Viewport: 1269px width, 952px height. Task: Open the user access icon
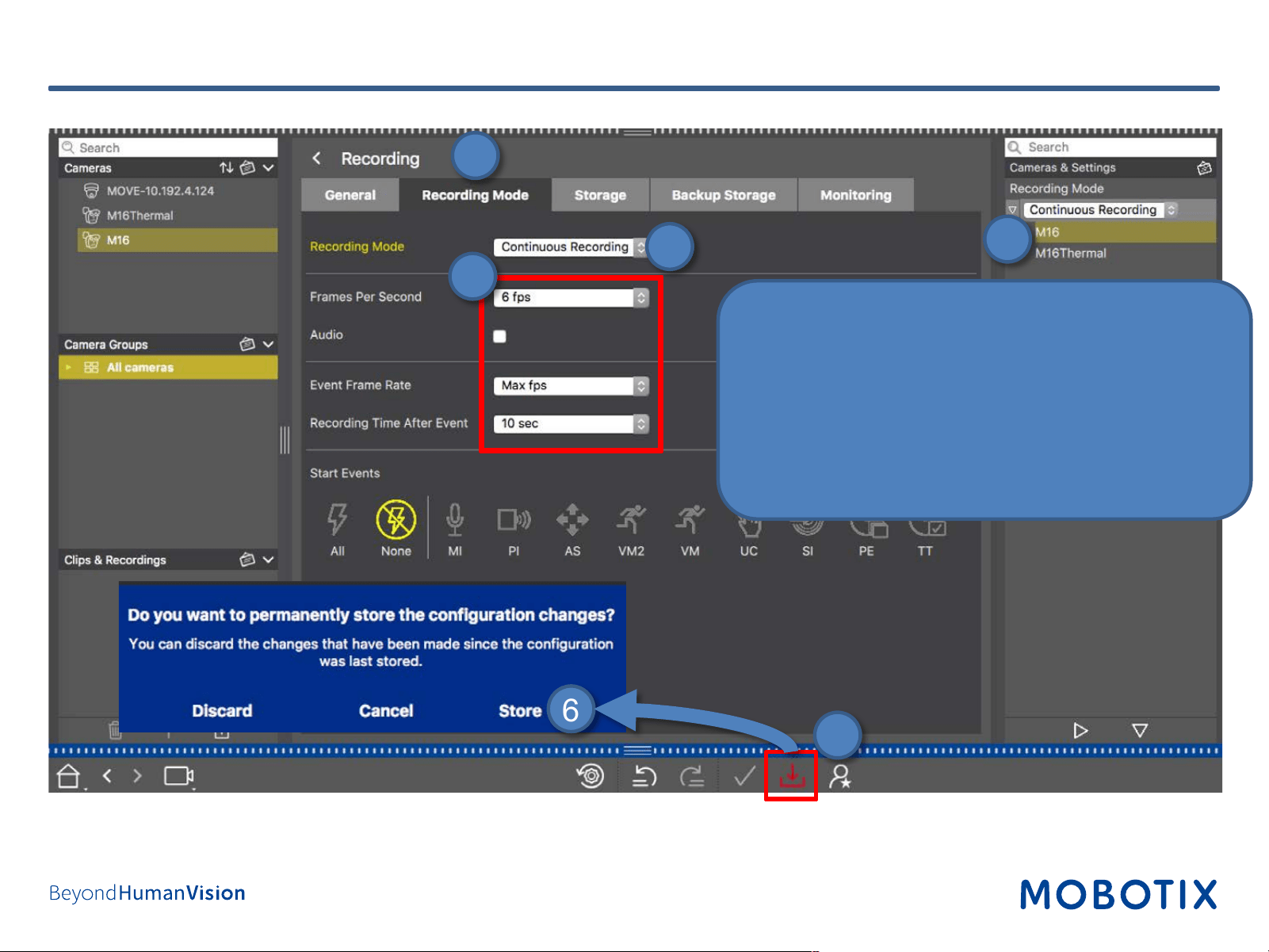point(839,776)
